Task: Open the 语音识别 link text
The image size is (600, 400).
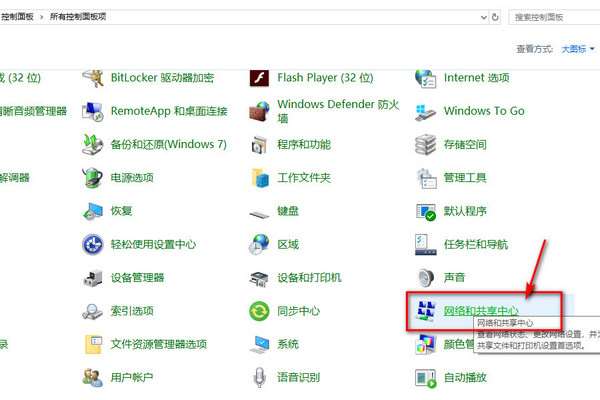Action: pyautogui.click(x=298, y=377)
